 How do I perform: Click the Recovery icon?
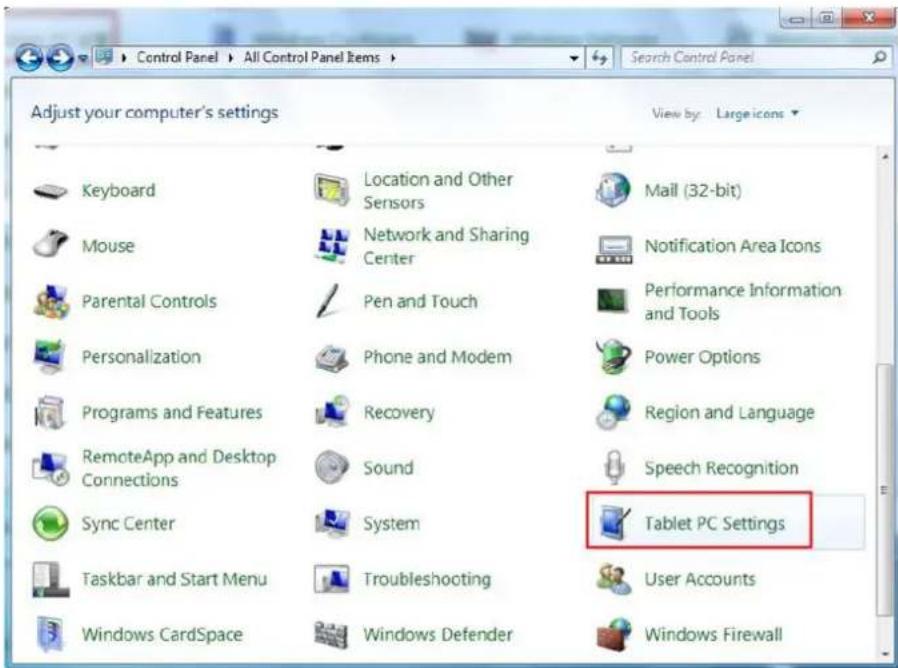click(332, 411)
